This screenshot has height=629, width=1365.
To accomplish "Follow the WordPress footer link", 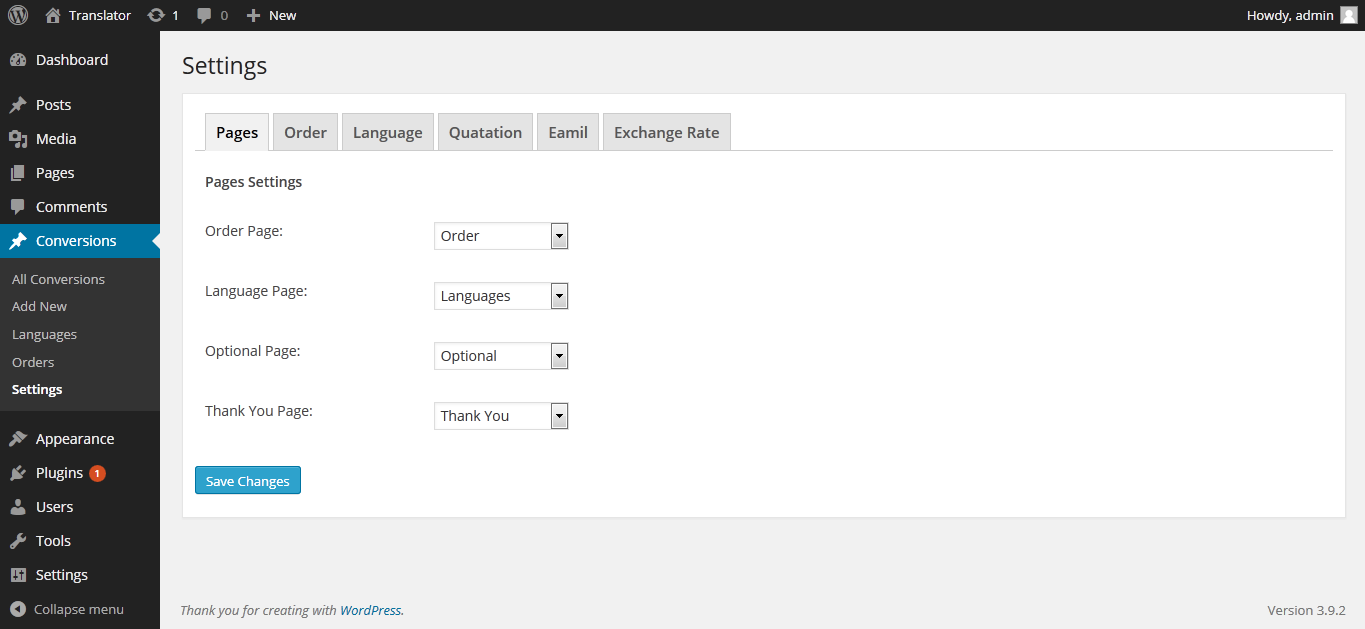I will 371,610.
